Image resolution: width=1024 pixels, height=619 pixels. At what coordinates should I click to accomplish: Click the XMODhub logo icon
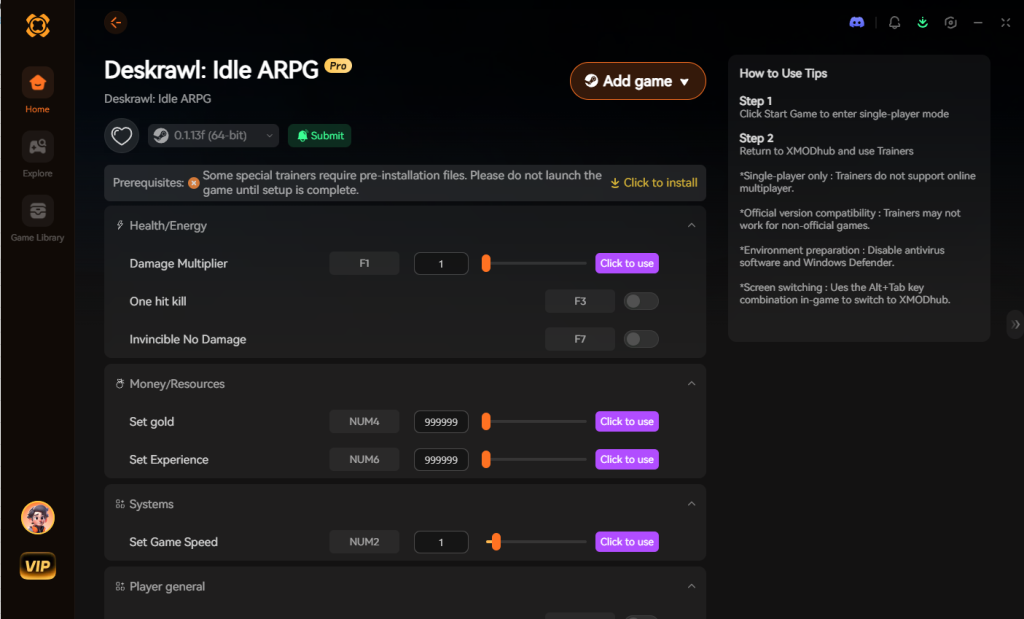pos(37,25)
